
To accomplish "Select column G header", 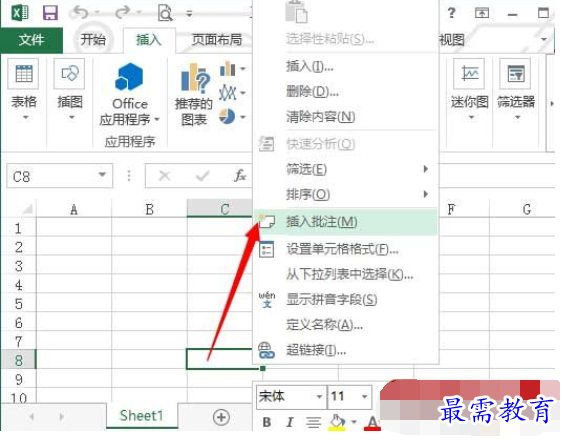I will tap(526, 209).
